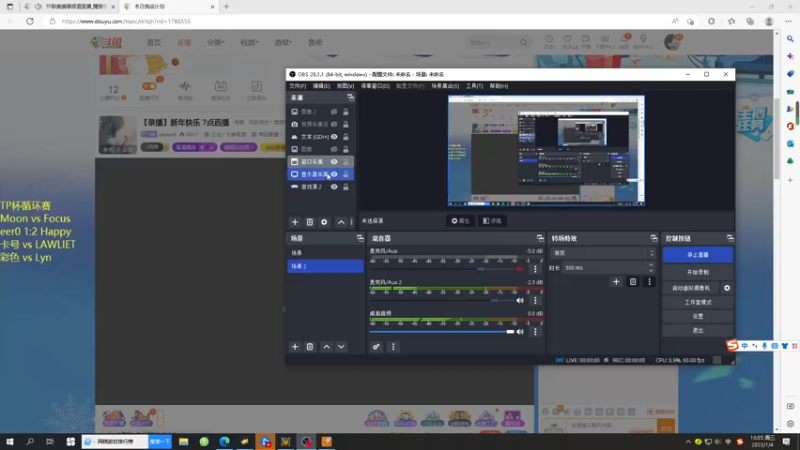Open source properties gear under Sources list
This screenshot has height=450, width=800.
click(324, 222)
